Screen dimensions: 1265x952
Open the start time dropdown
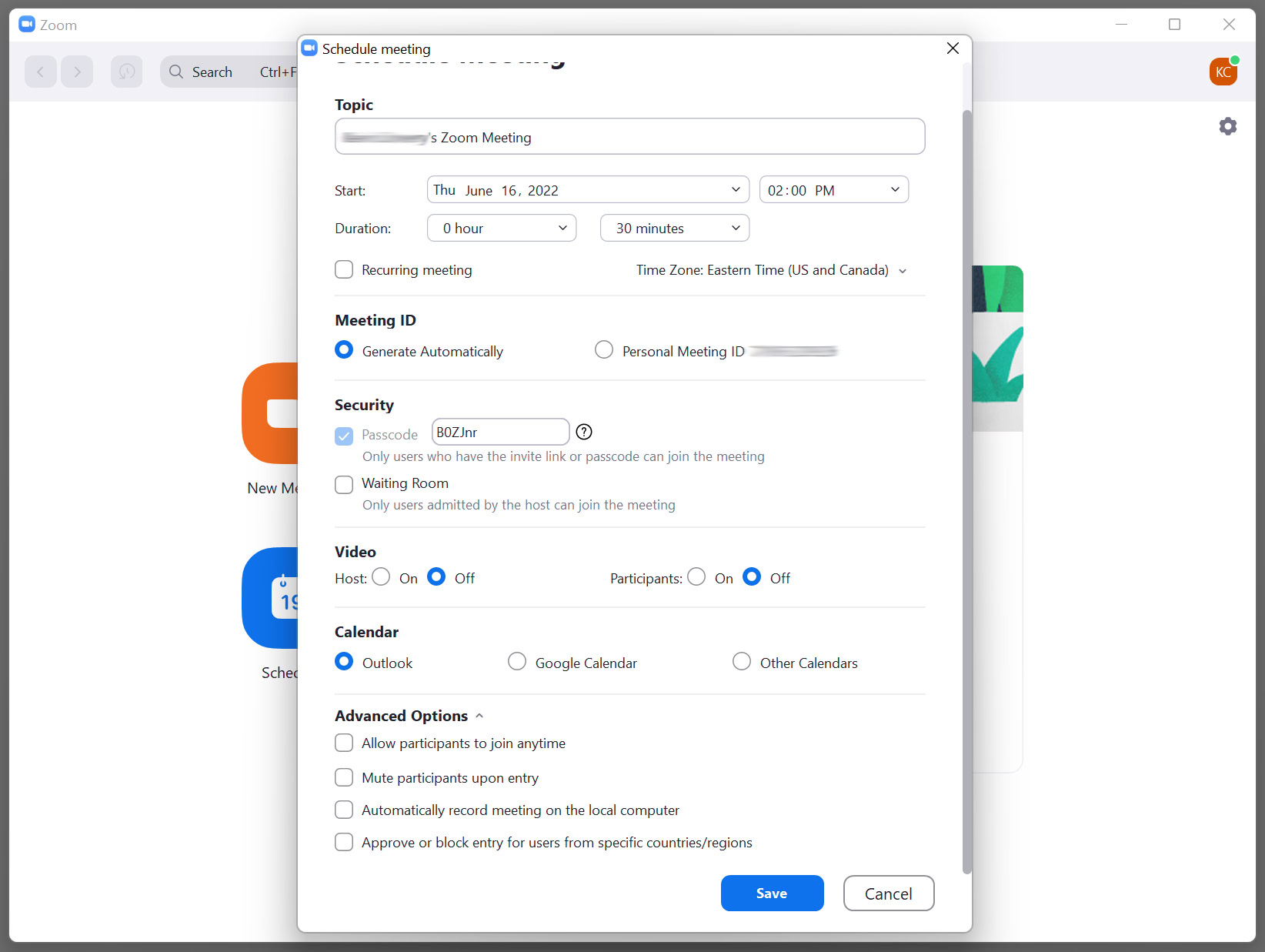[834, 189]
